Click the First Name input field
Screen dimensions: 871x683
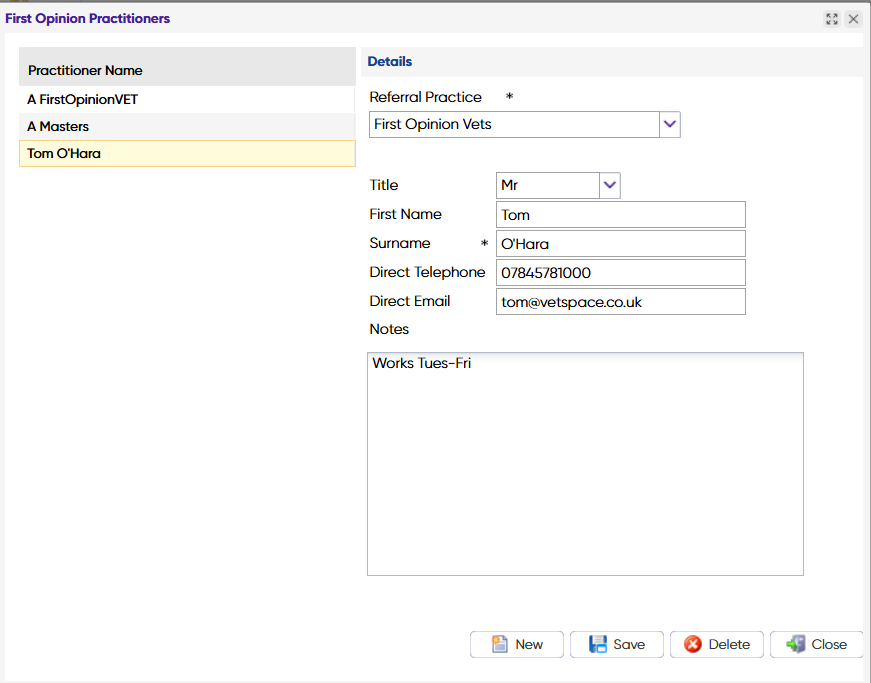point(620,215)
